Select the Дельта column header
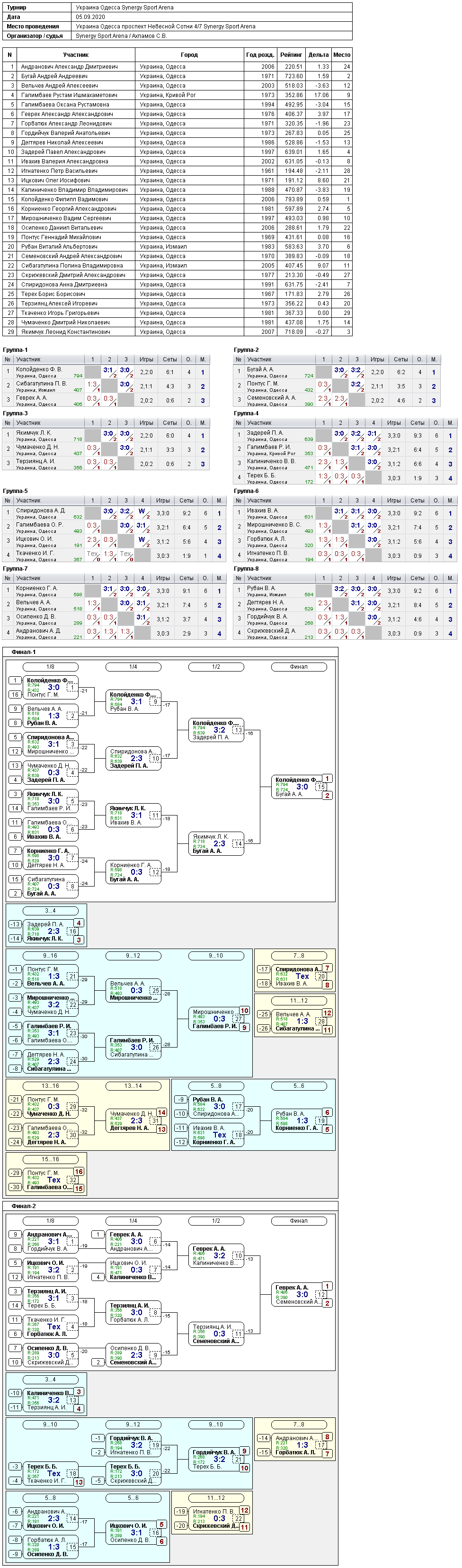This screenshot has height=1568, width=462. tap(319, 55)
